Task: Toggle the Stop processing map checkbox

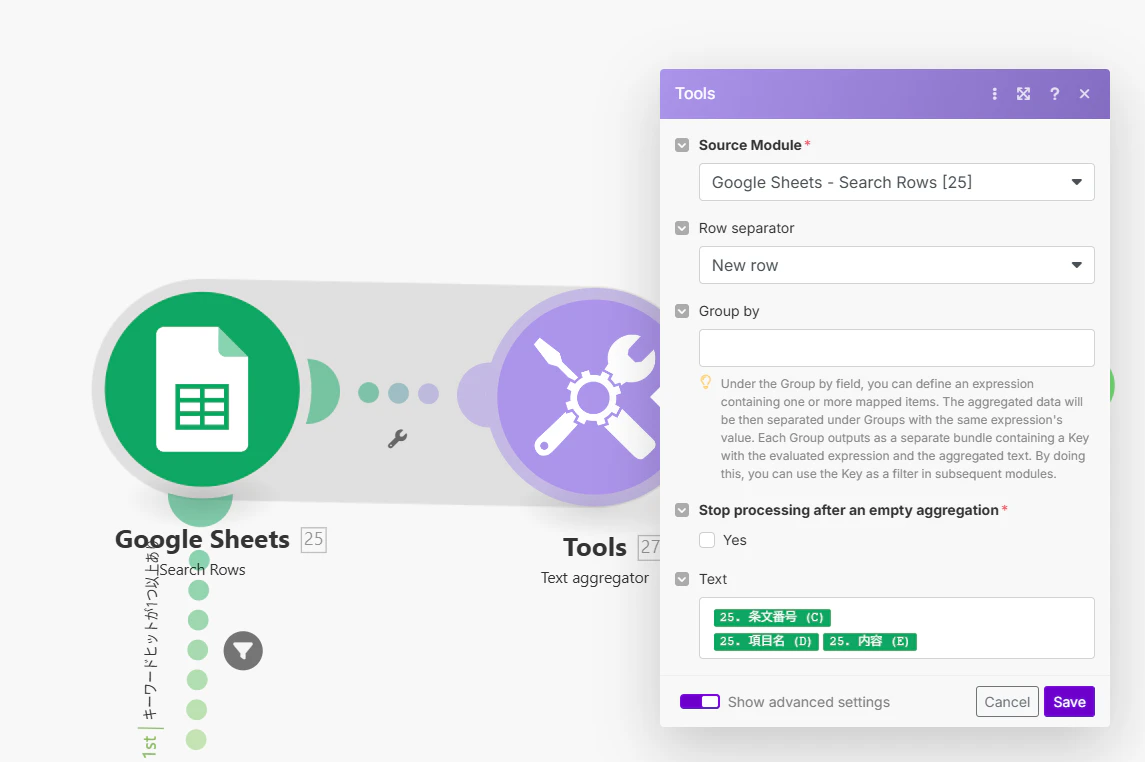Action: click(x=682, y=510)
